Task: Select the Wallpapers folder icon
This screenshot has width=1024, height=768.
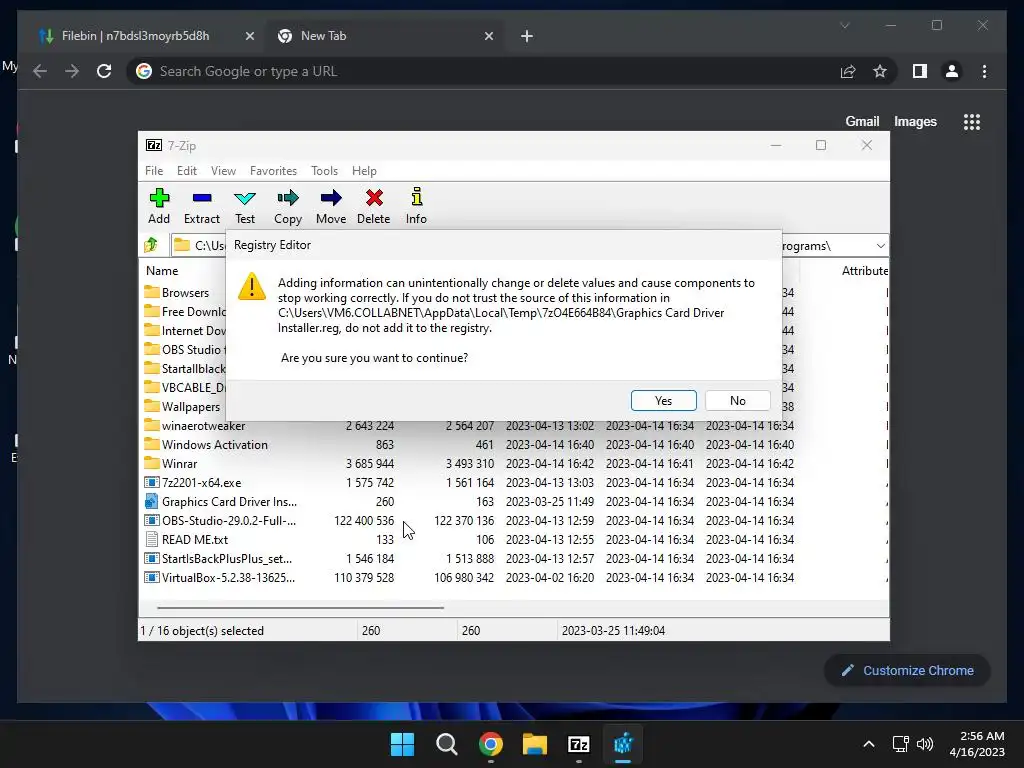Action: 152,406
